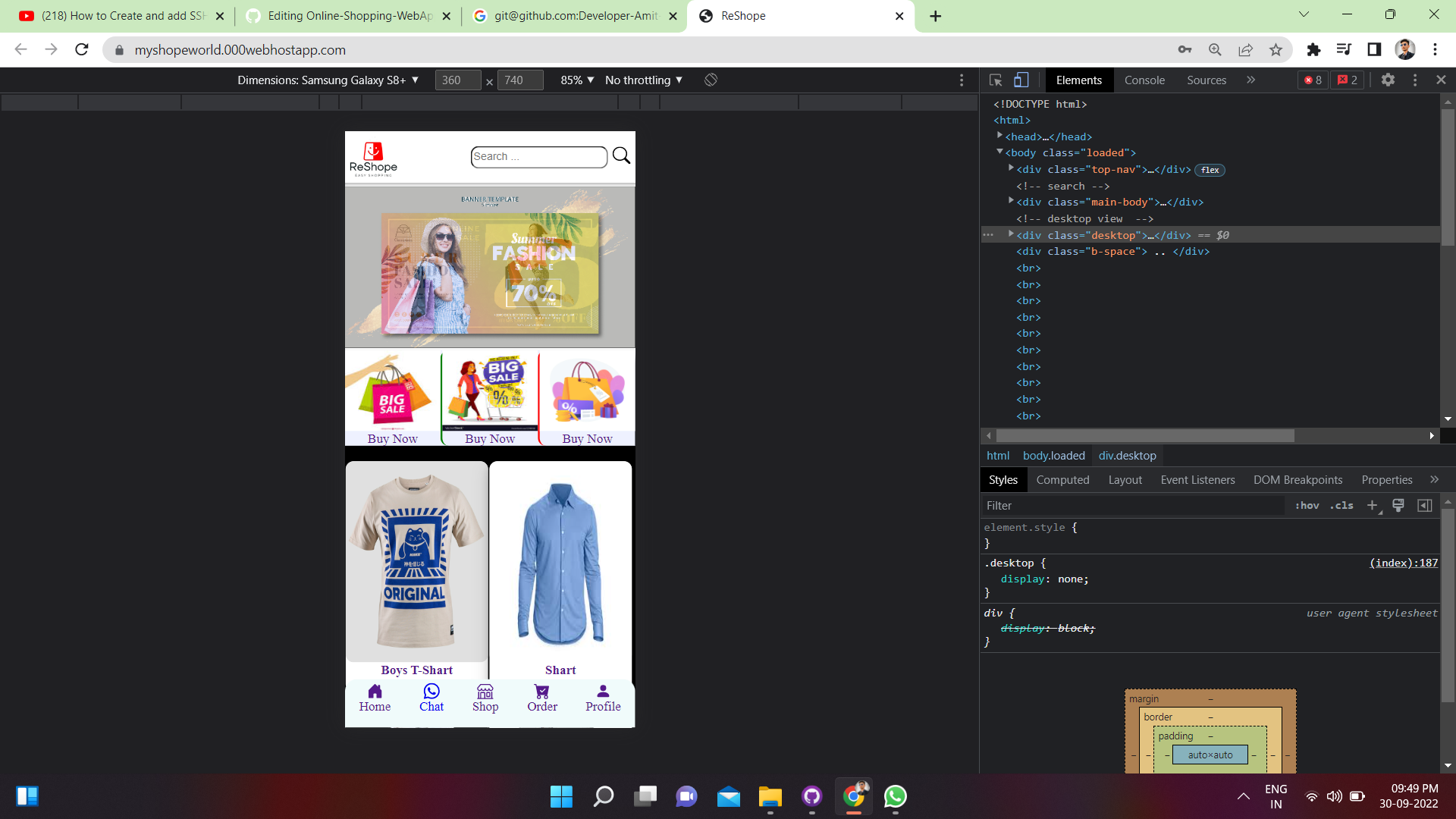Open the No throttling dropdown

(x=643, y=80)
